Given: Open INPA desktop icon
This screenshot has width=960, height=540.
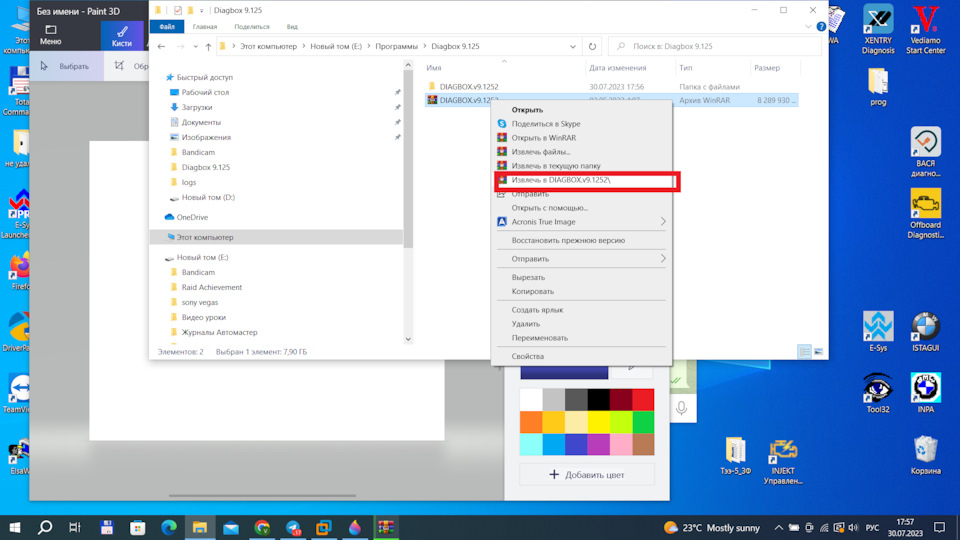Looking at the screenshot, I should click(x=925, y=392).
